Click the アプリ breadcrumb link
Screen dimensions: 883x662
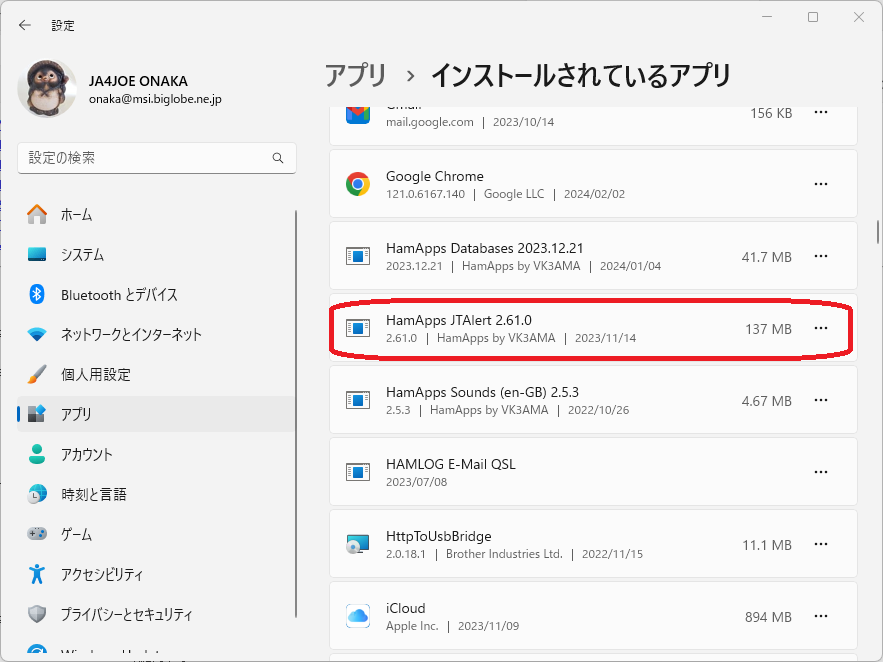tap(356, 75)
